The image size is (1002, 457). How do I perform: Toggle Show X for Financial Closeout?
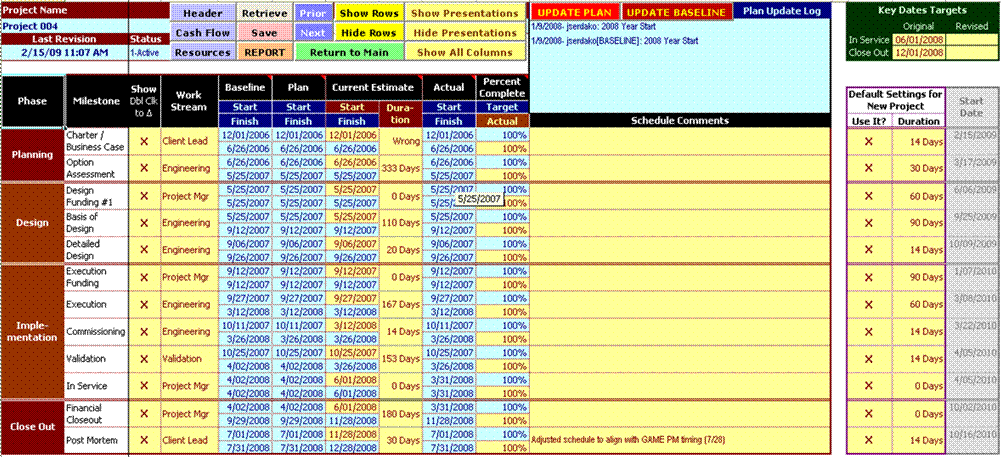pyautogui.click(x=144, y=414)
